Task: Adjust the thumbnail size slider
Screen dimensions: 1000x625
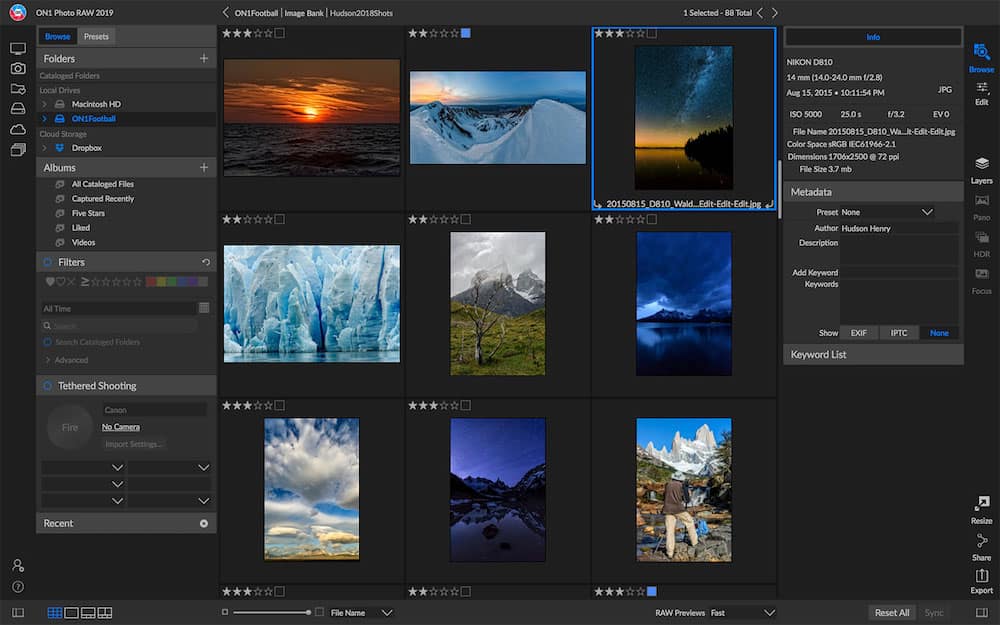Action: point(309,612)
